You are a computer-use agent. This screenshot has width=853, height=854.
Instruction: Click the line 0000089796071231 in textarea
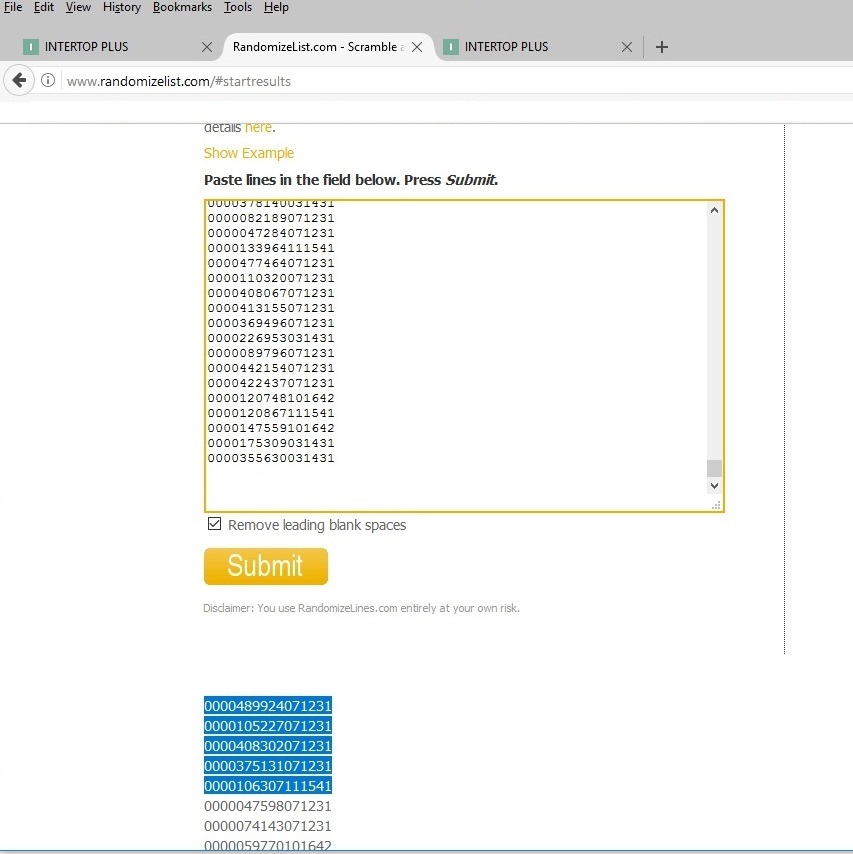pyautogui.click(x=271, y=353)
